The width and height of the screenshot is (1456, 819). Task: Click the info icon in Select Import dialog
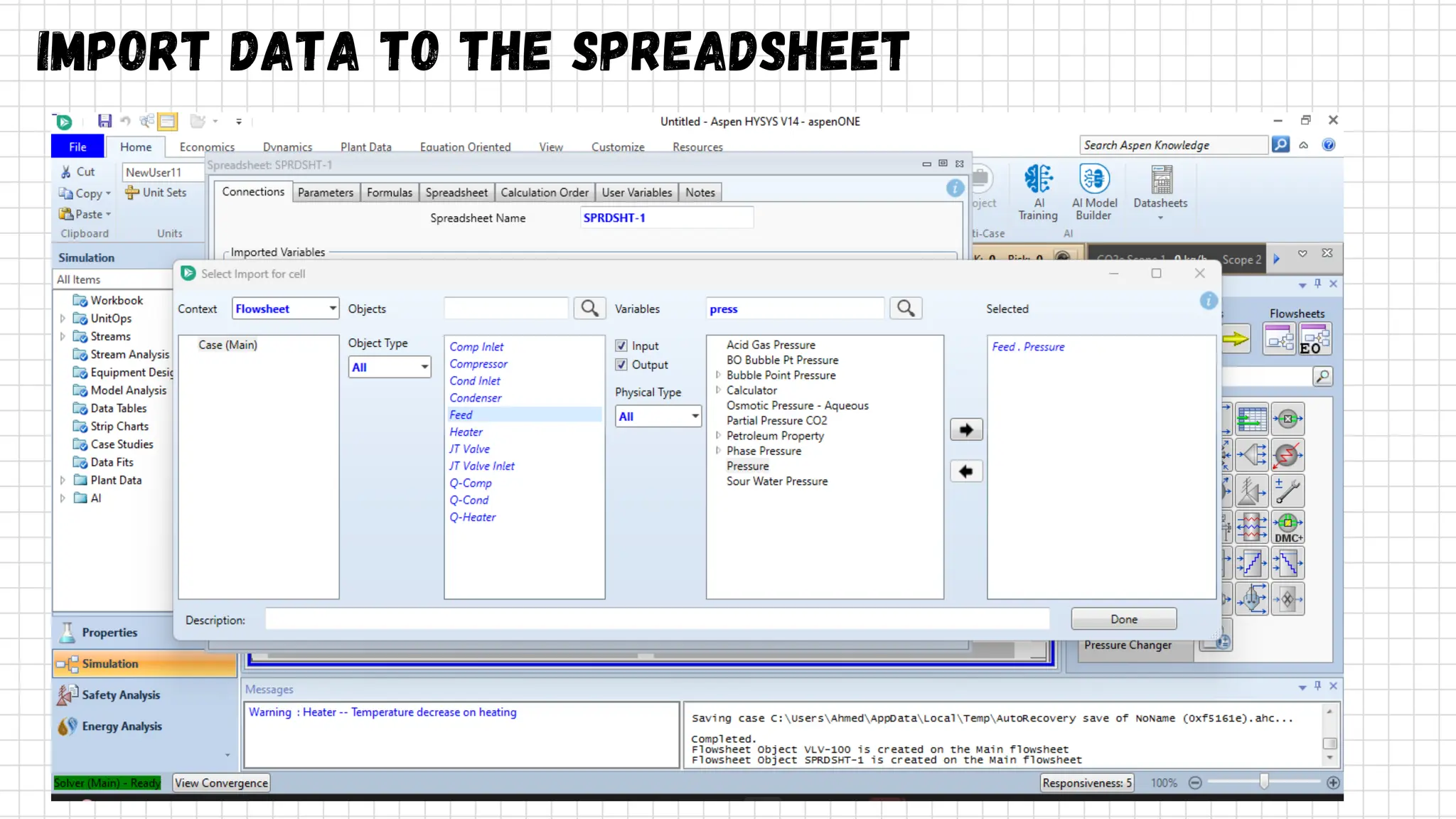click(x=1209, y=301)
